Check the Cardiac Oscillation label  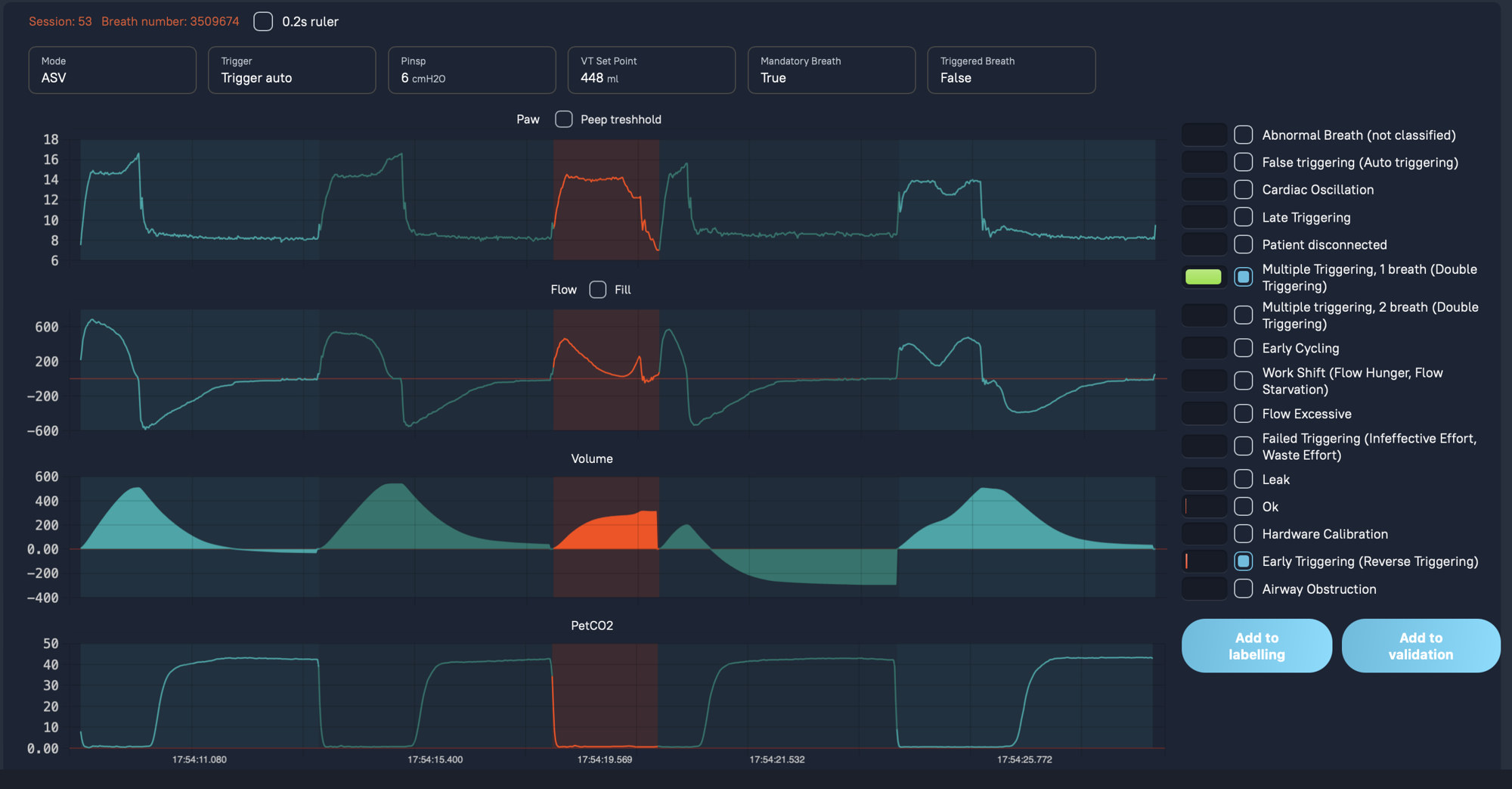1244,189
